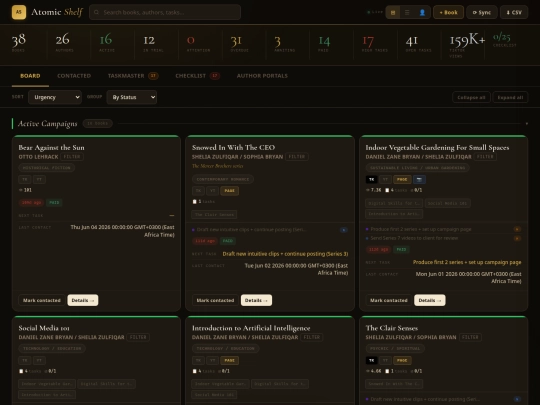Open Details for Bear Against the Sun

(83, 300)
